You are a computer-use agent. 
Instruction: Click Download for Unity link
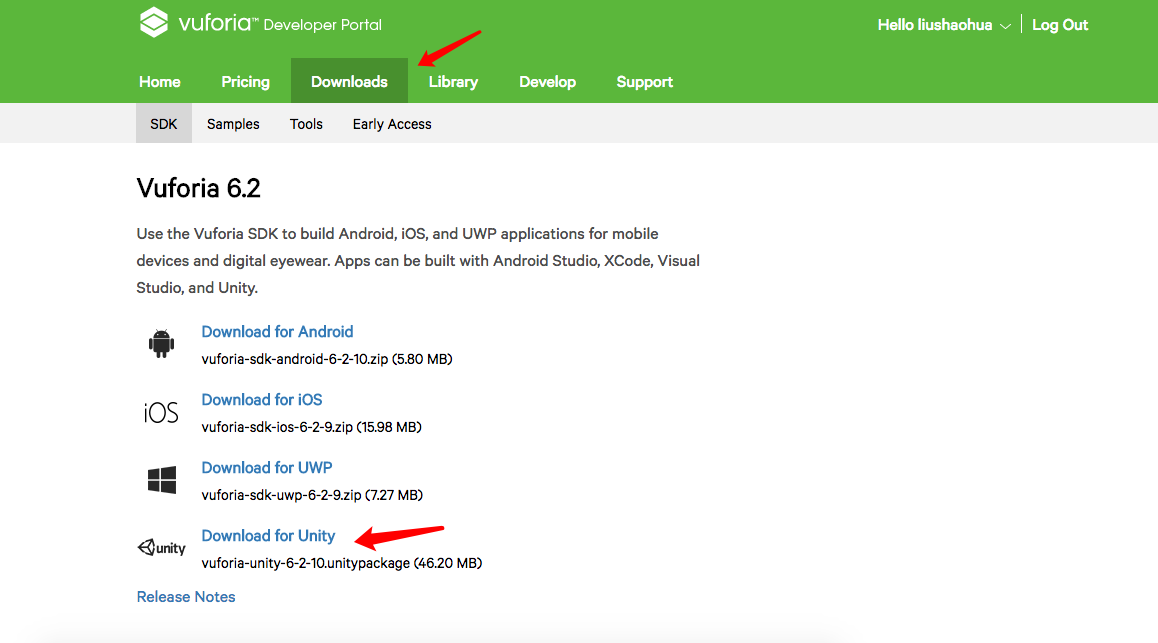tap(268, 535)
